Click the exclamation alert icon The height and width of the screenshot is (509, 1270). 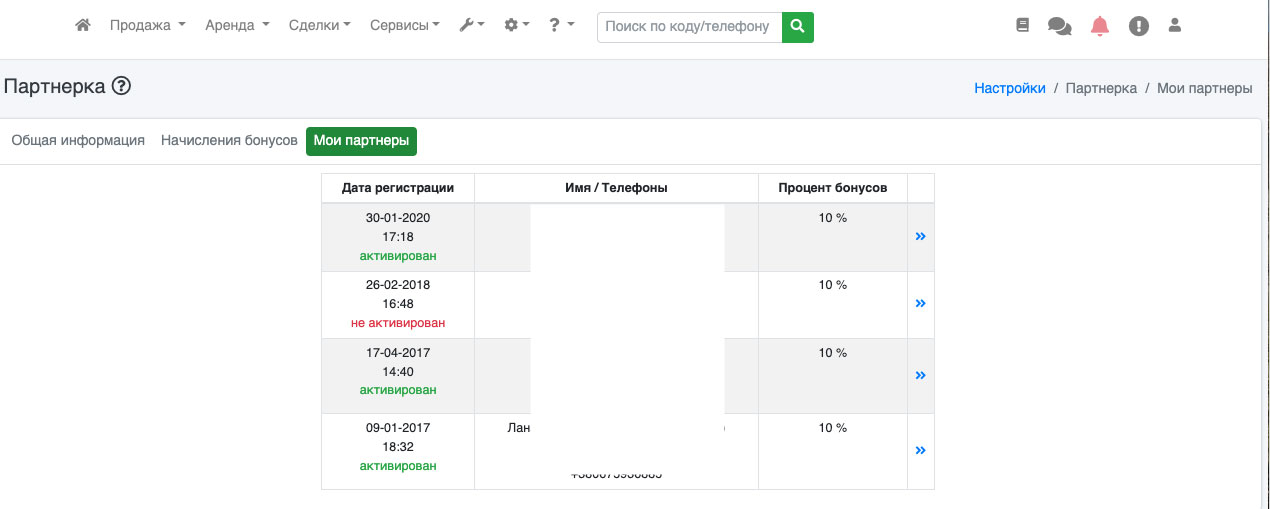pyautogui.click(x=1139, y=26)
